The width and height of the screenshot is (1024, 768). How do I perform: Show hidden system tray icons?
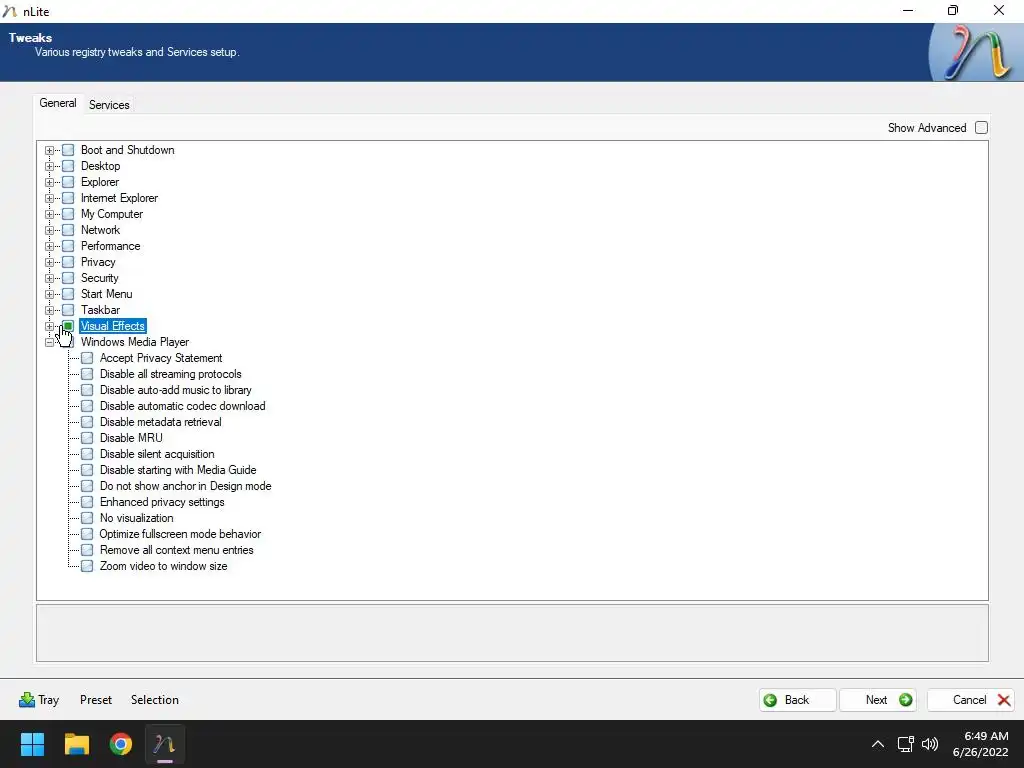[x=878, y=744]
